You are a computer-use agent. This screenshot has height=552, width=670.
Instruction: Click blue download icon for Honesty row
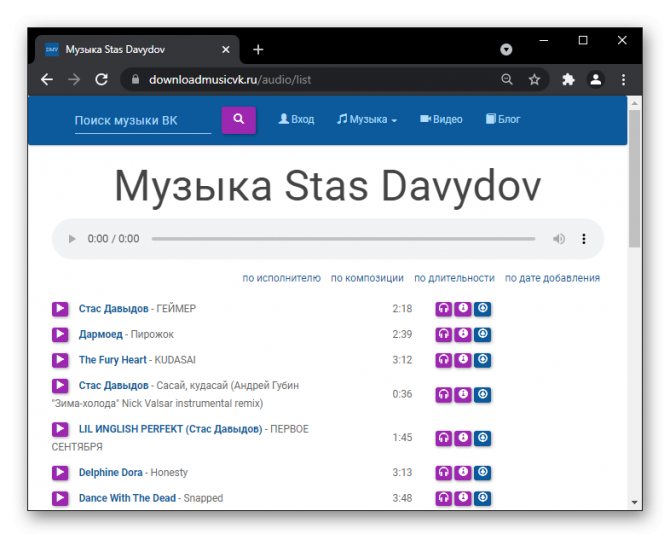[x=482, y=472]
